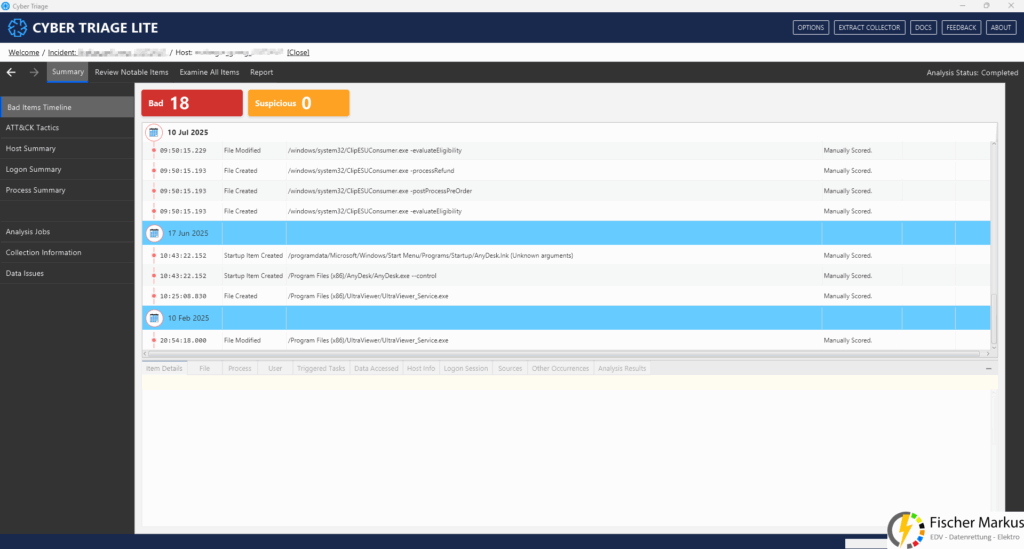Open the Logon Session tab
1024x549 pixels.
(466, 369)
